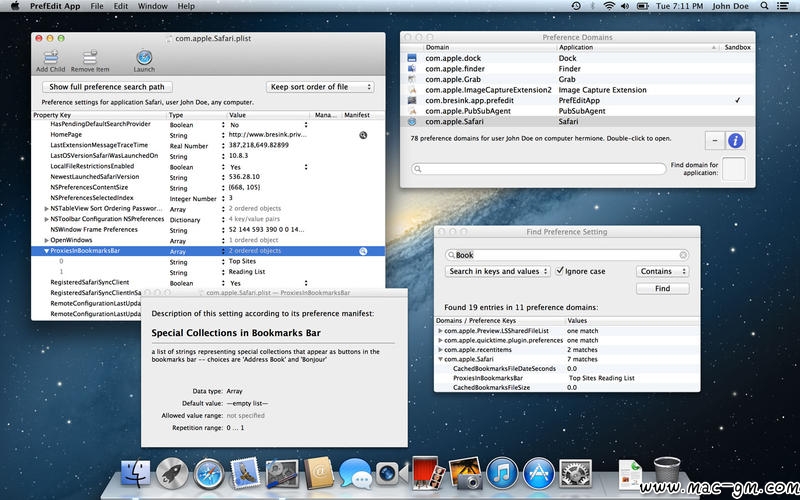Sort by the Property Key column header
Viewport: 800px width, 500px height.
pyautogui.click(x=99, y=115)
